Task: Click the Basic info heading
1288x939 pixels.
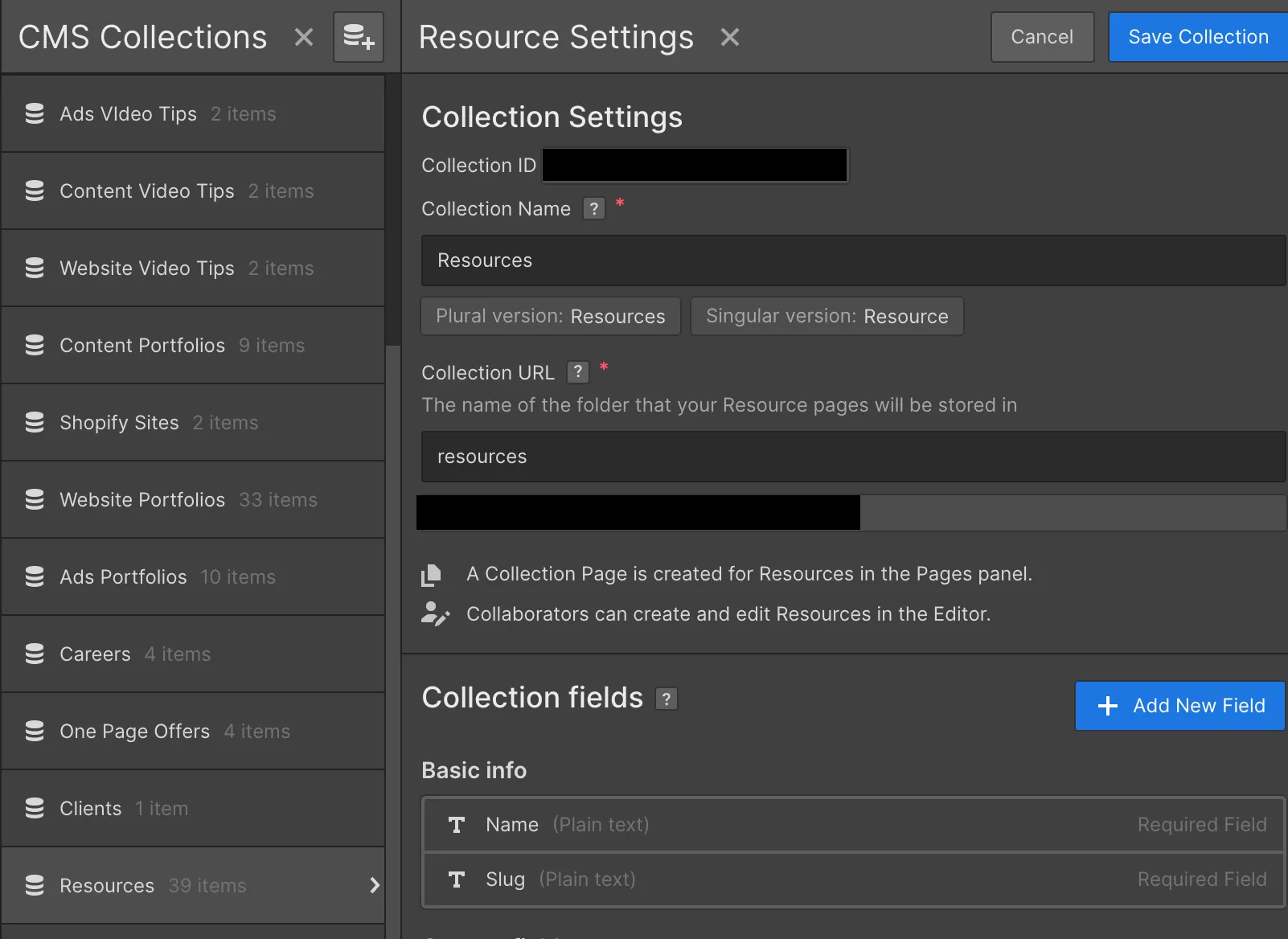Action: pyautogui.click(x=474, y=770)
